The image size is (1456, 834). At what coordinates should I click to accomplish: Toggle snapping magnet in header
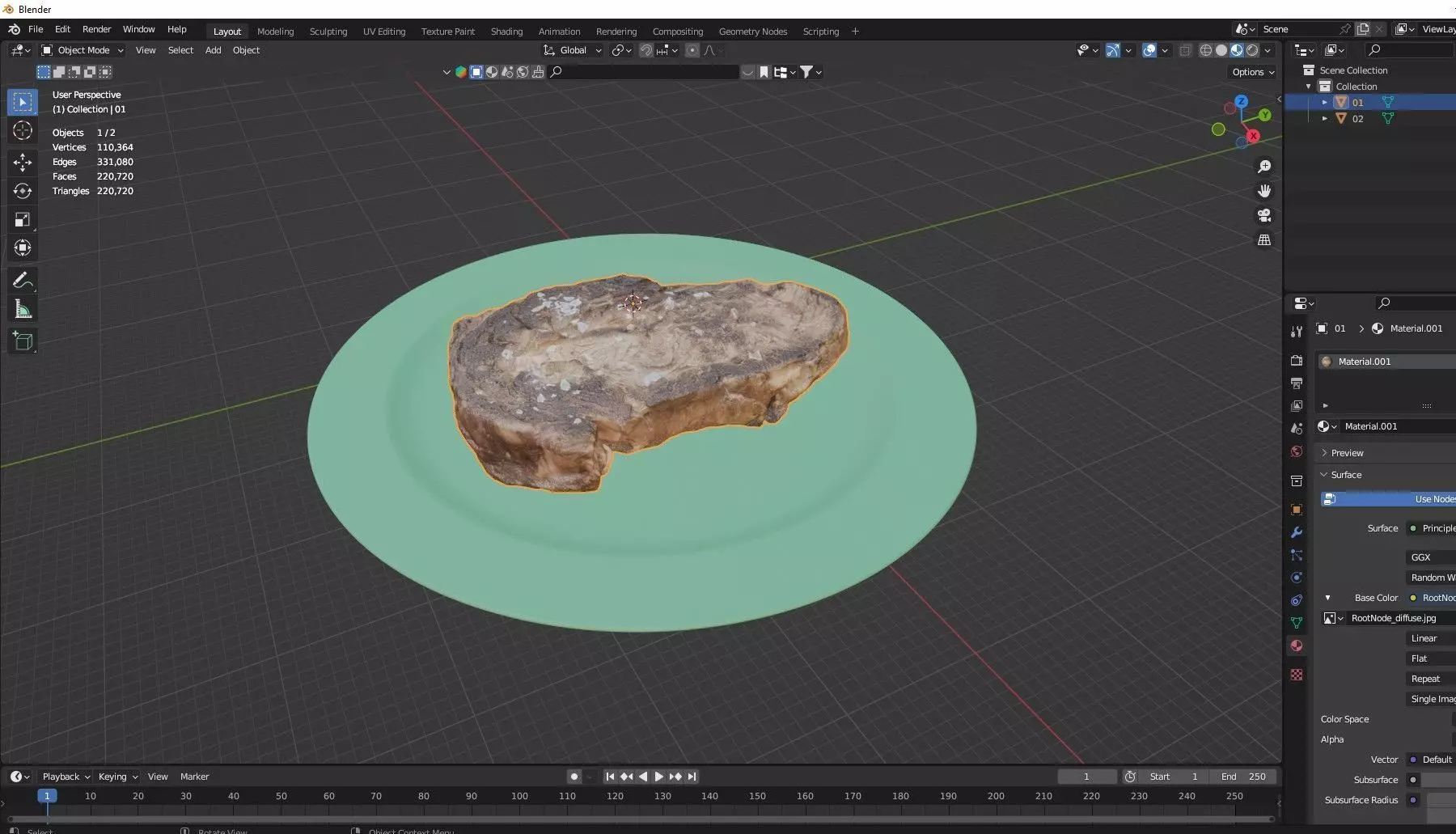pos(646,50)
